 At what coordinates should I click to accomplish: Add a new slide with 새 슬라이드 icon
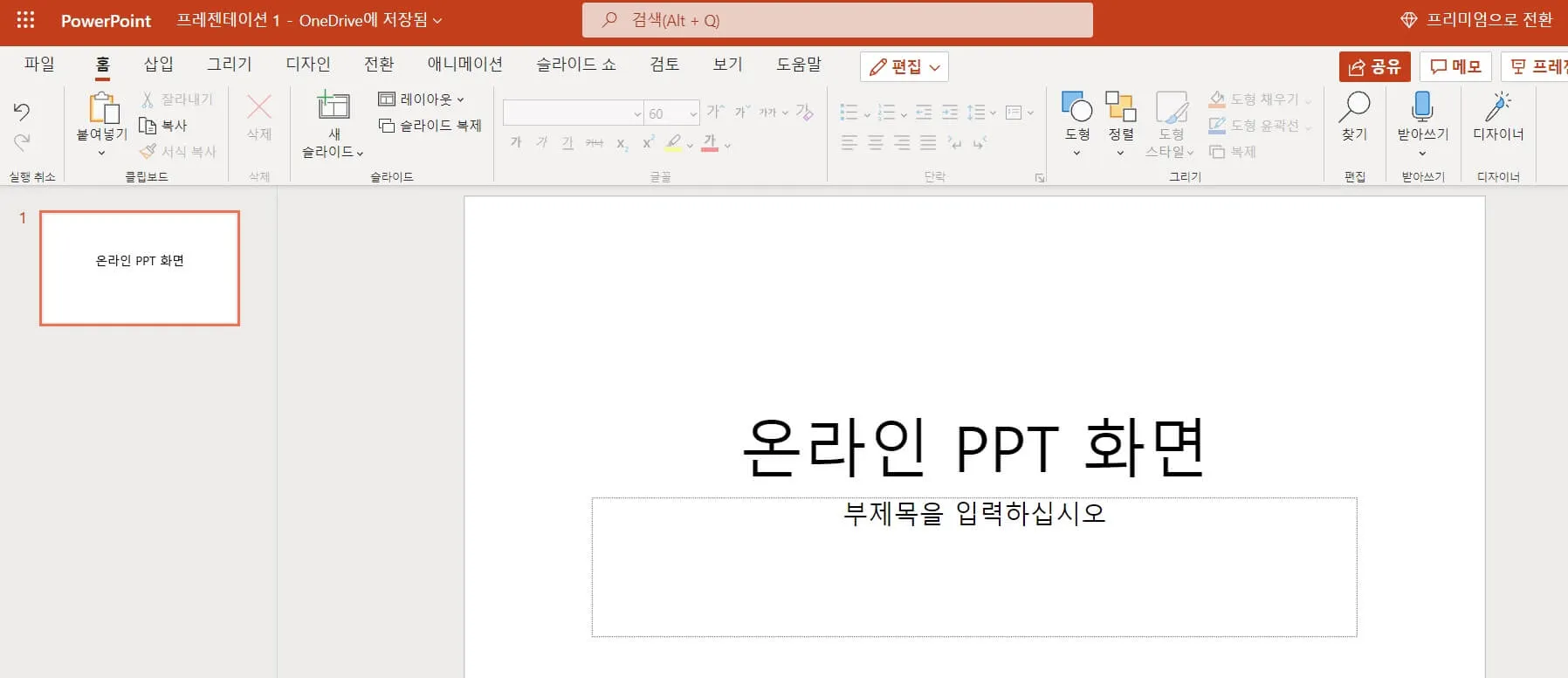[x=333, y=107]
